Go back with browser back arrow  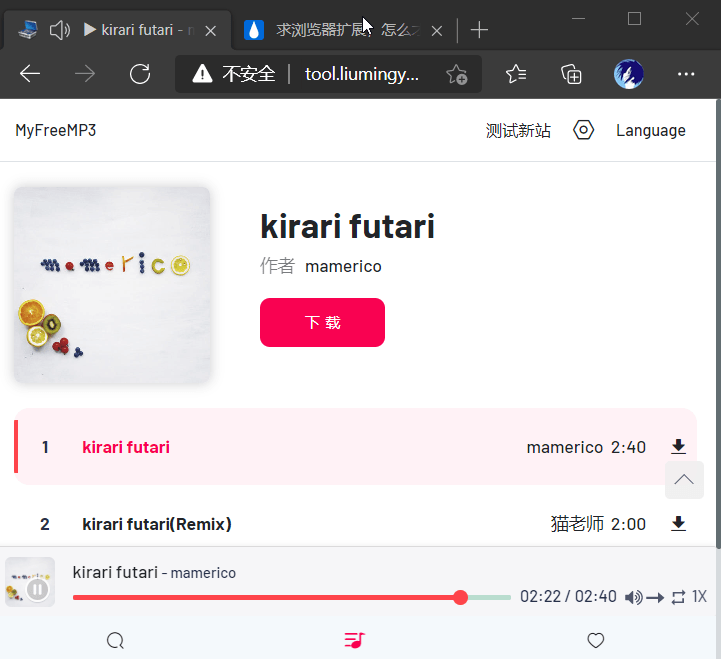point(30,74)
